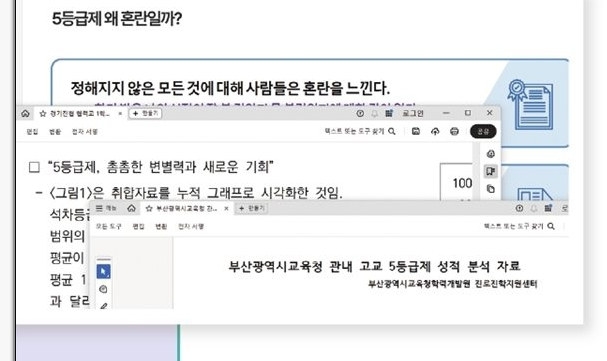Click the slide title 5등급제 왜 혼란일까?
Viewport: 607px width, 361px height.
tap(117, 18)
